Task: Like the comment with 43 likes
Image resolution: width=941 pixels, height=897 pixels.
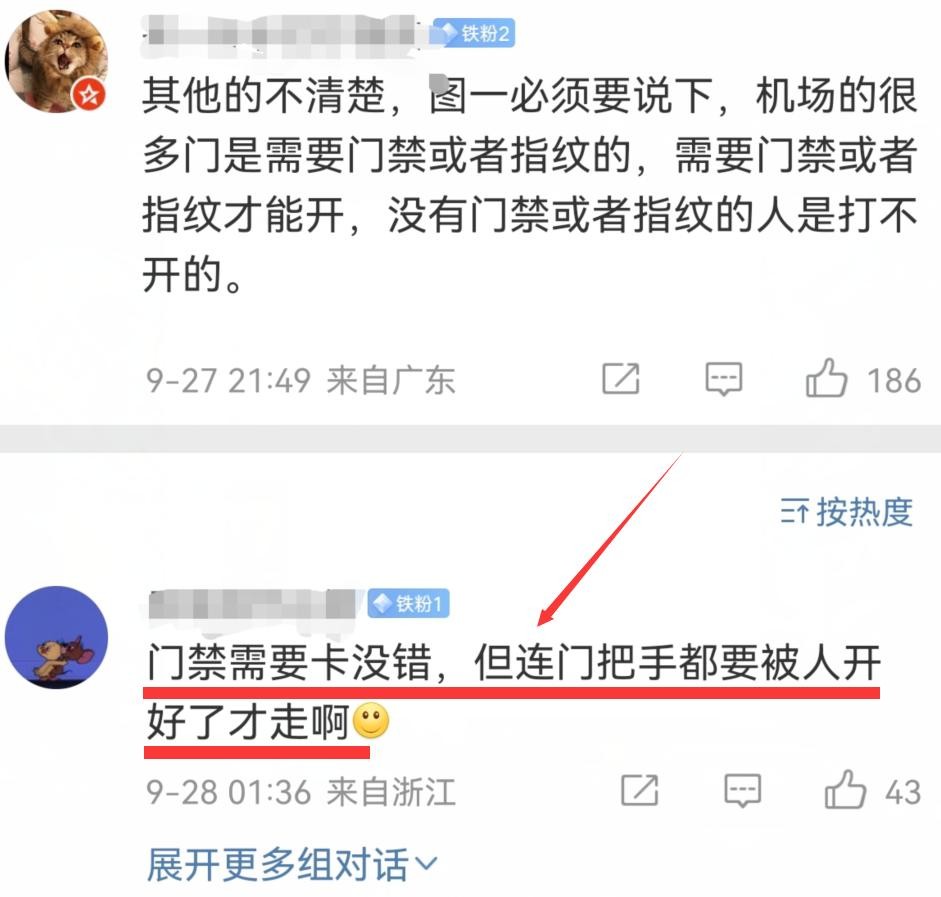Action: pos(845,790)
